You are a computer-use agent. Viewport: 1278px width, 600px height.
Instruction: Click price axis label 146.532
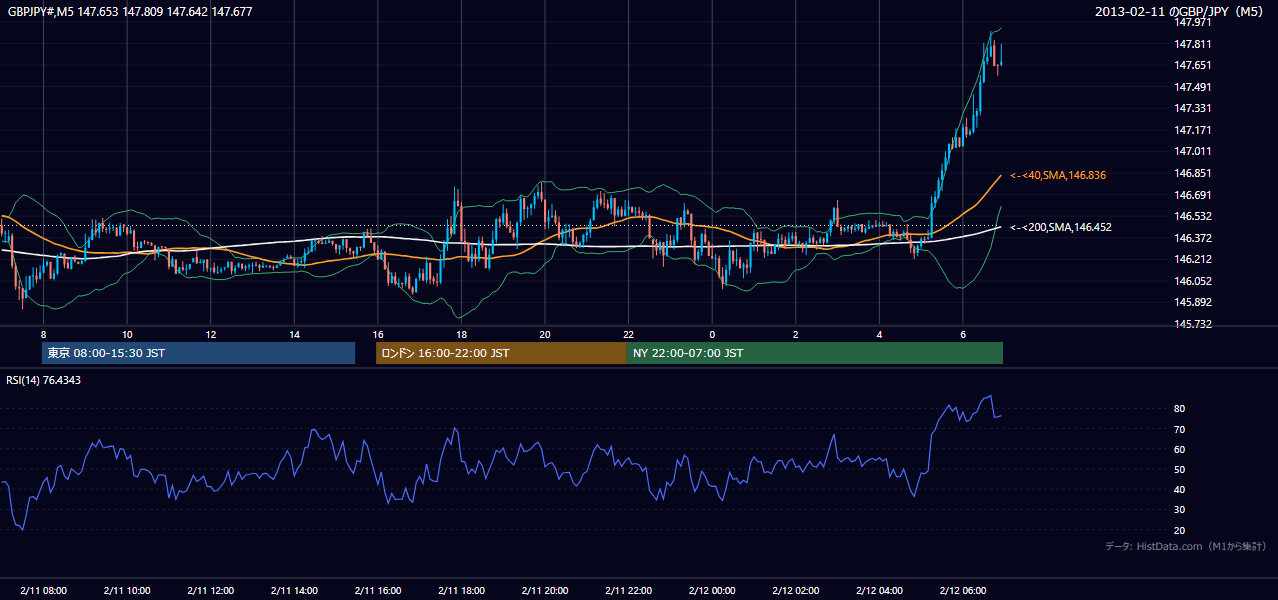[x=1192, y=216]
